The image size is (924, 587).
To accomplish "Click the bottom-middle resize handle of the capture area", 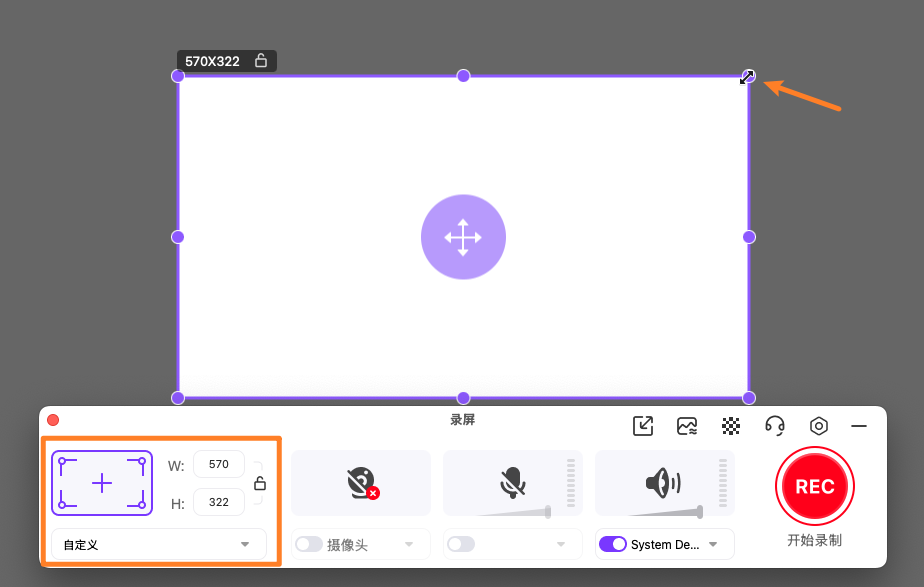I will click(463, 398).
